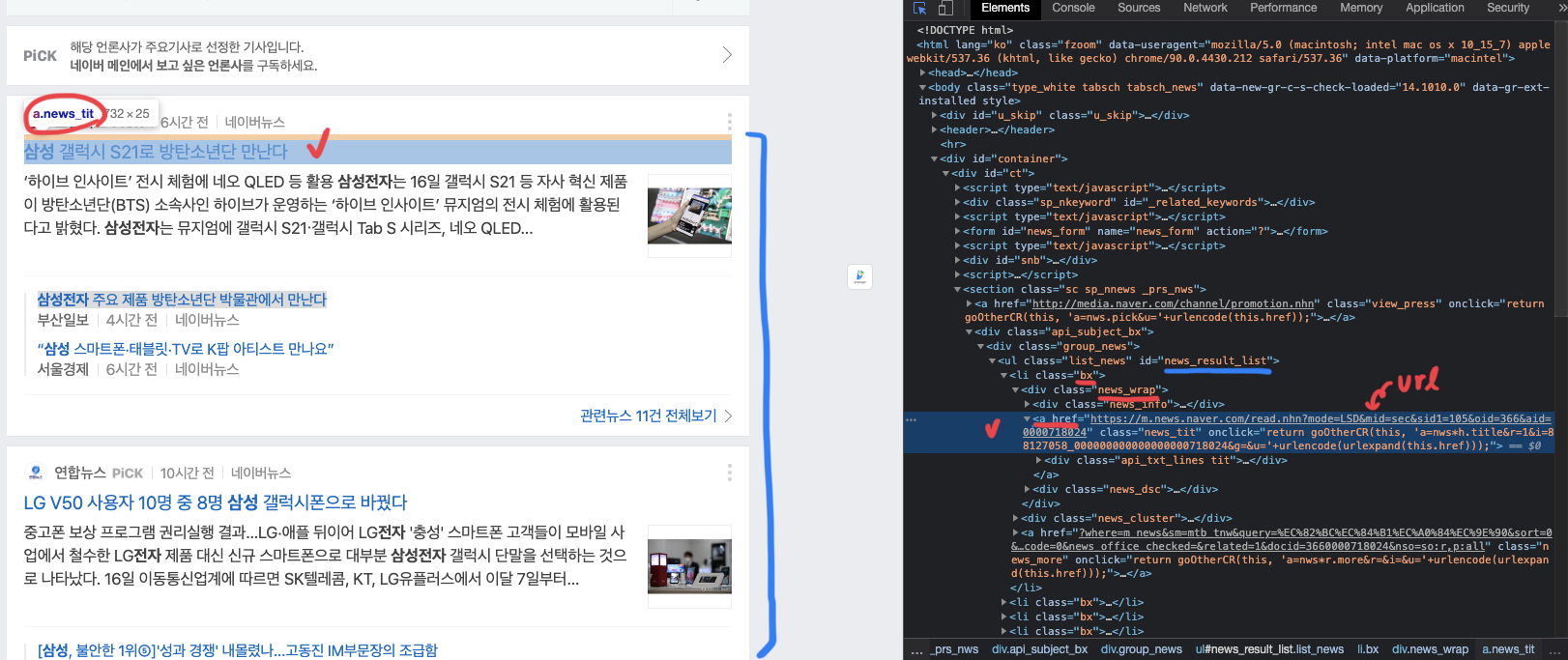1568x660 pixels.
Task: Click the Galaxy S21 article thumbnail image
Action: pyautogui.click(x=689, y=215)
